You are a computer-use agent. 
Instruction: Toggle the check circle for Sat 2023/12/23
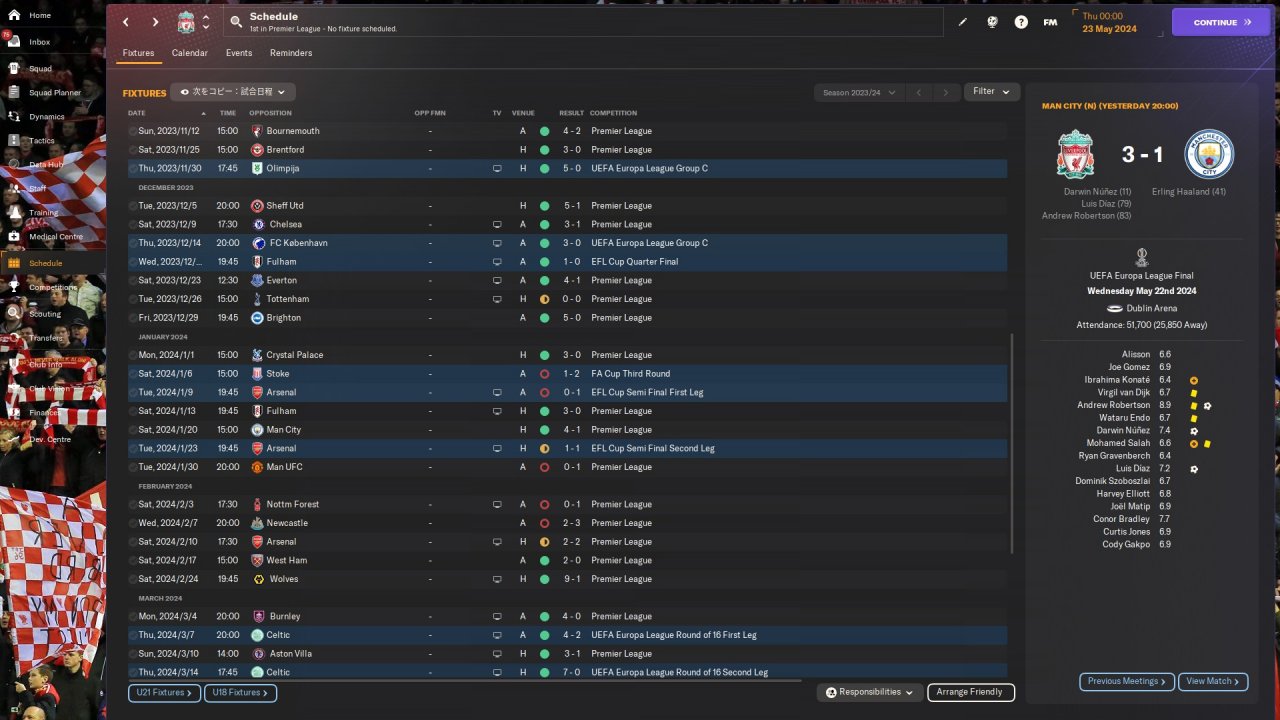pos(133,280)
